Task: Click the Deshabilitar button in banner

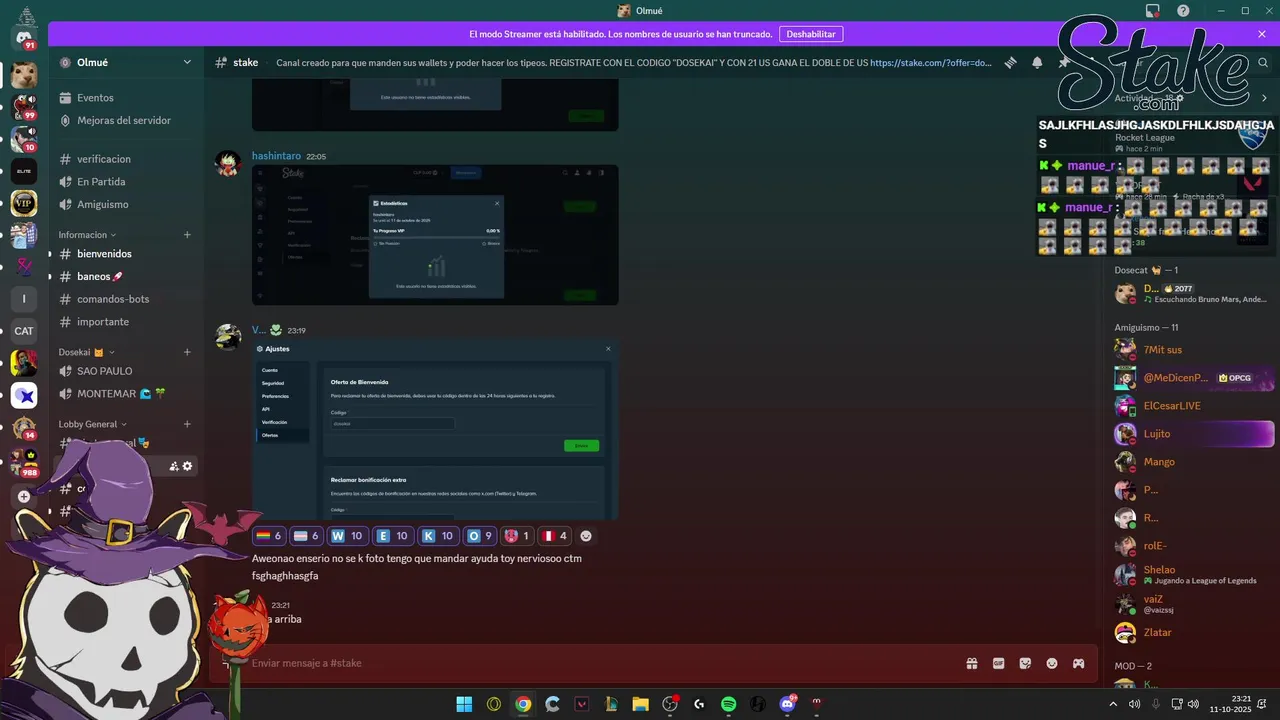Action: (x=811, y=34)
